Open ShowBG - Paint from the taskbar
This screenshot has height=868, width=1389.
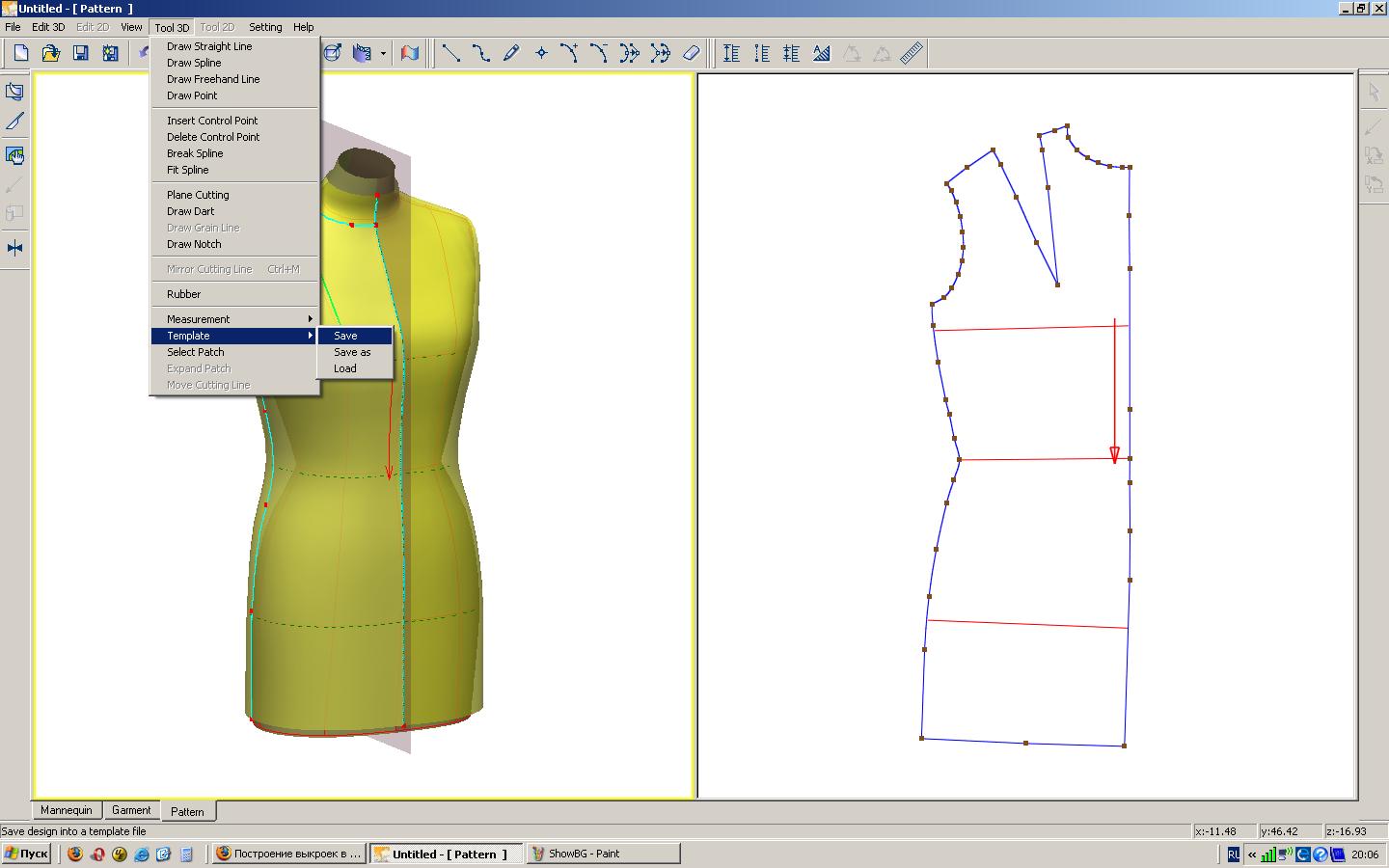pyautogui.click(x=603, y=854)
